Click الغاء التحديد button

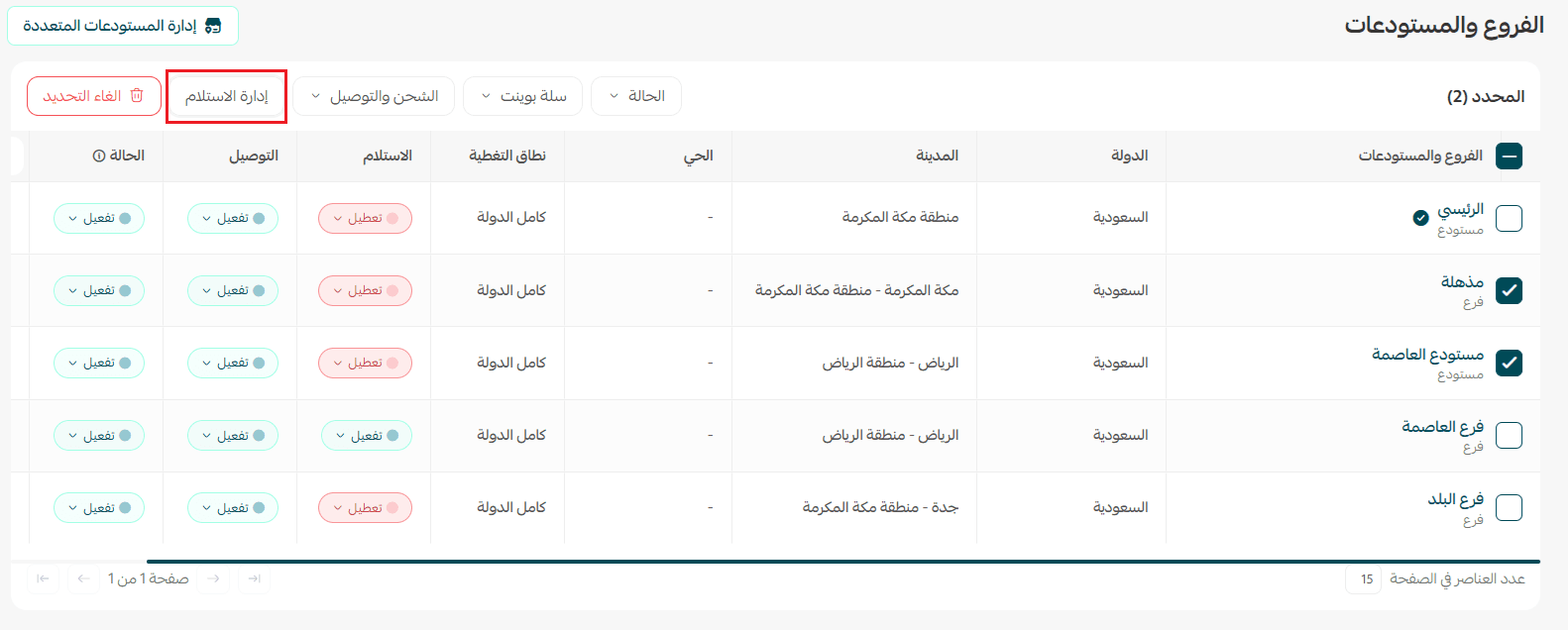(94, 96)
